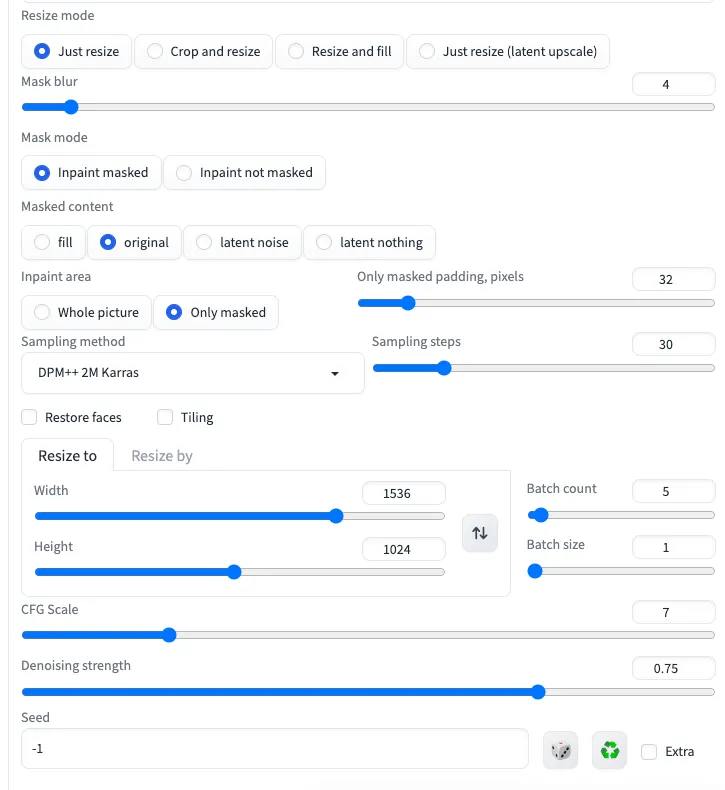Screen dimensions: 725x790
Task: Open the Sampling method dropdown arrow
Action: tap(335, 374)
